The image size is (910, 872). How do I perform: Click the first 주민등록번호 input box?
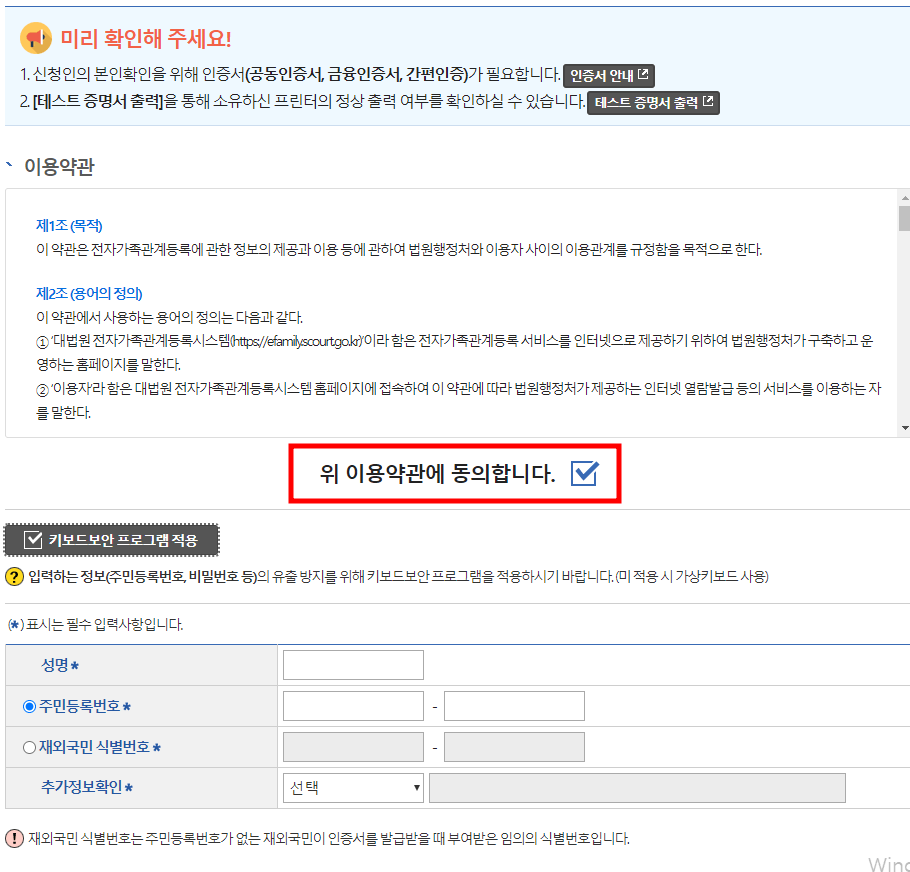tap(353, 705)
